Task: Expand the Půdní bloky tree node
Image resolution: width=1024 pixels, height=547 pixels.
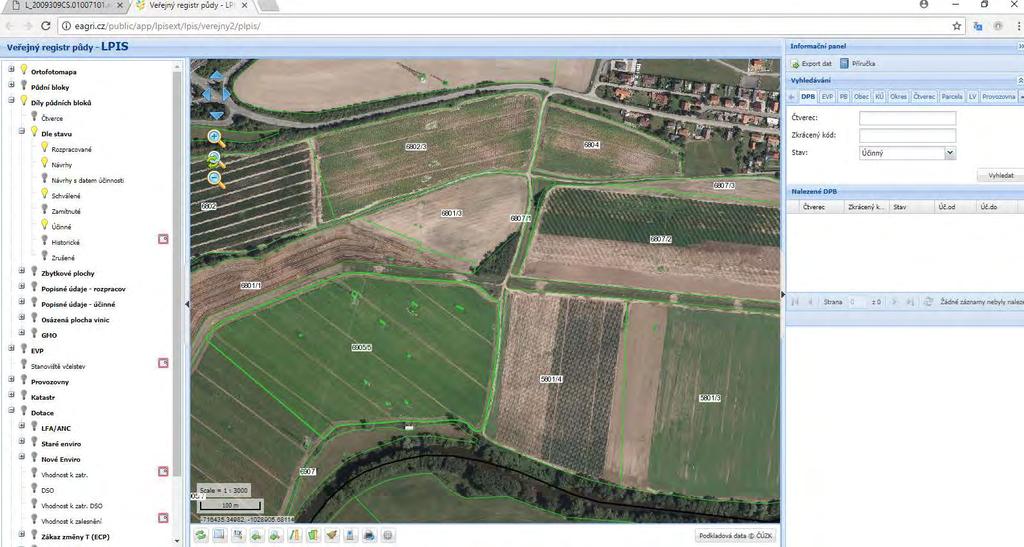Action: tap(11, 85)
